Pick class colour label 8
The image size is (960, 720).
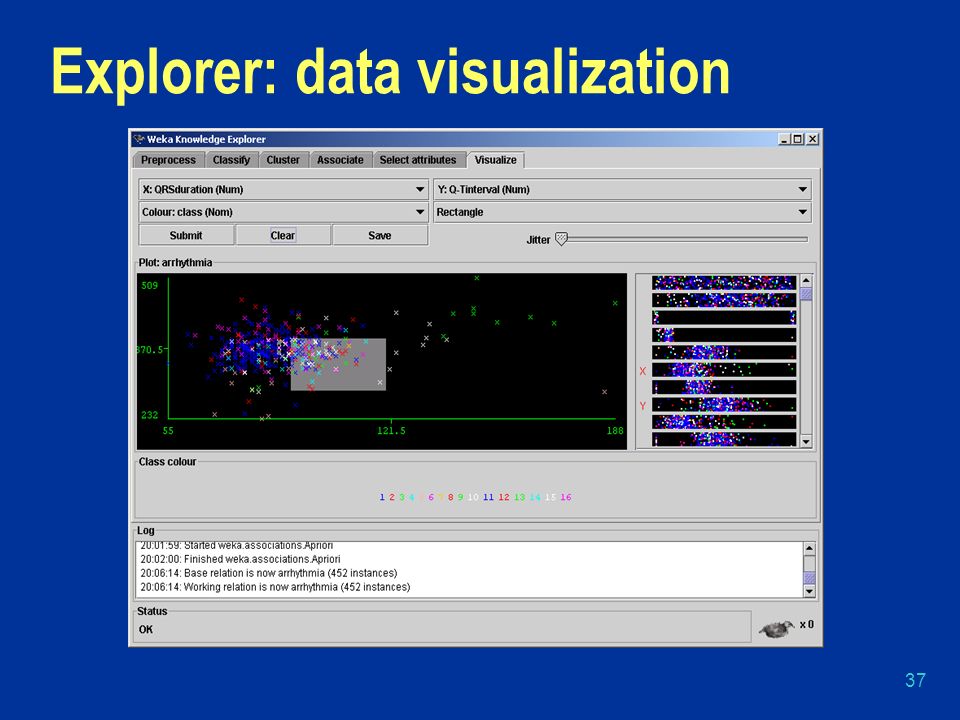pyautogui.click(x=451, y=497)
